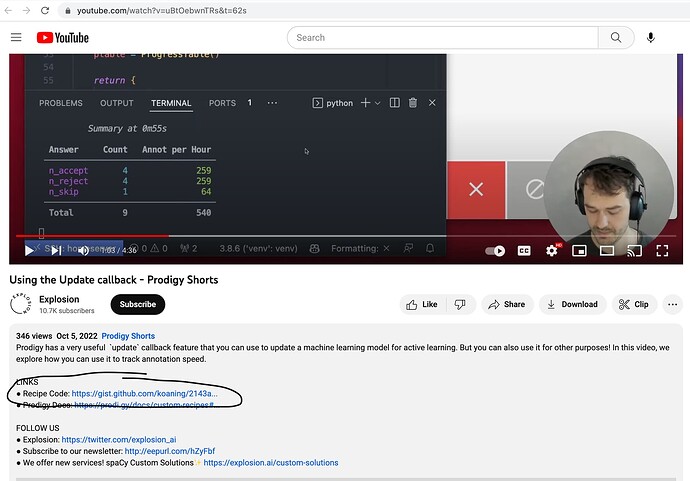Kill terminal with trash icon
Viewport: 690px width, 481px height.
pos(413,103)
